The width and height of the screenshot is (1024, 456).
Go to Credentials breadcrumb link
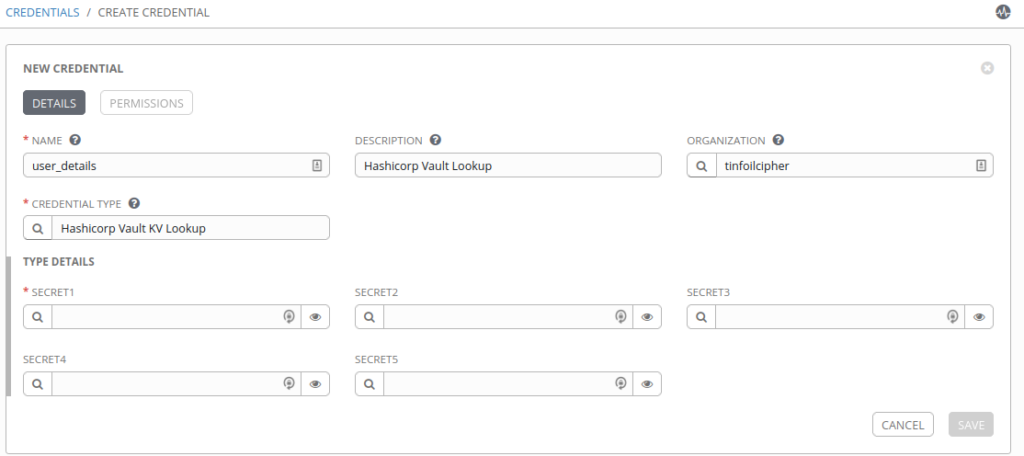point(42,13)
